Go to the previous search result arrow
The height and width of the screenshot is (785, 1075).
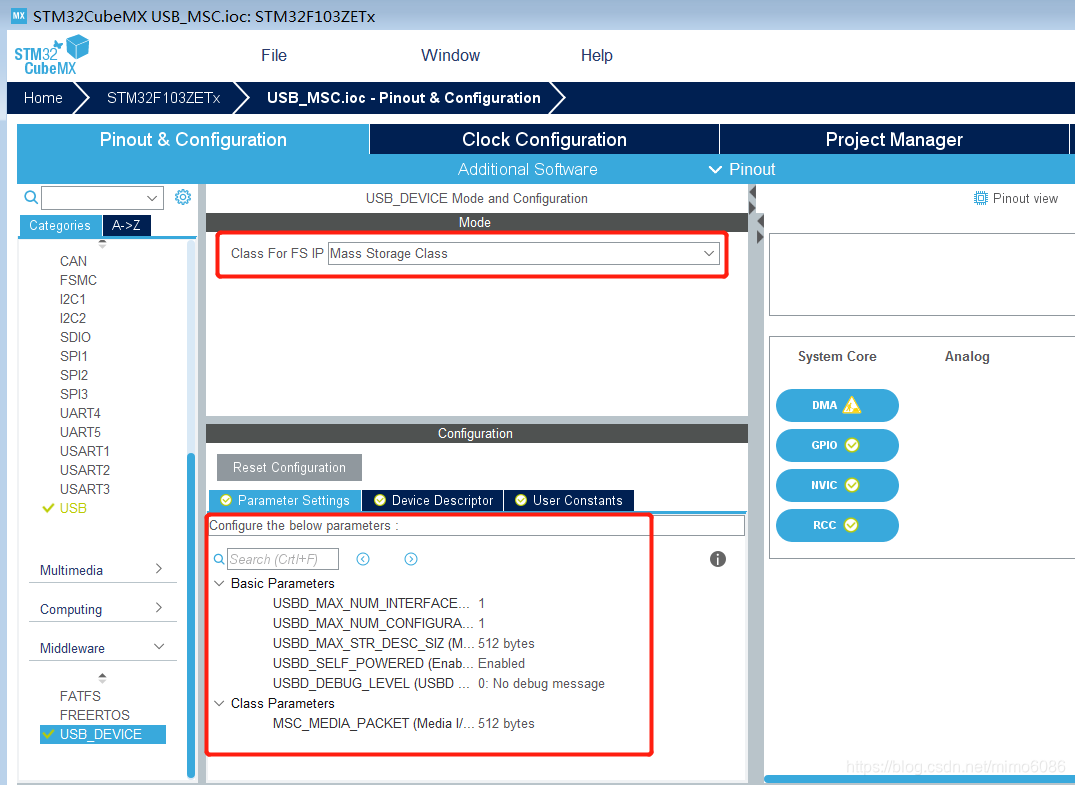tap(363, 559)
